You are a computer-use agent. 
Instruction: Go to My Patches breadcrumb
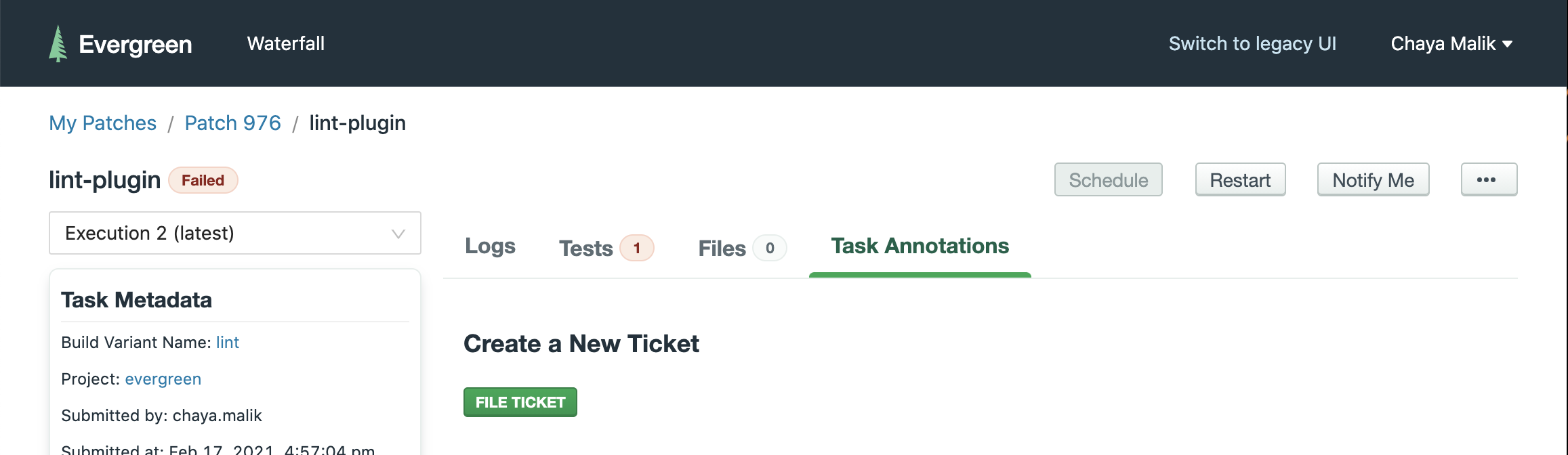tap(102, 123)
